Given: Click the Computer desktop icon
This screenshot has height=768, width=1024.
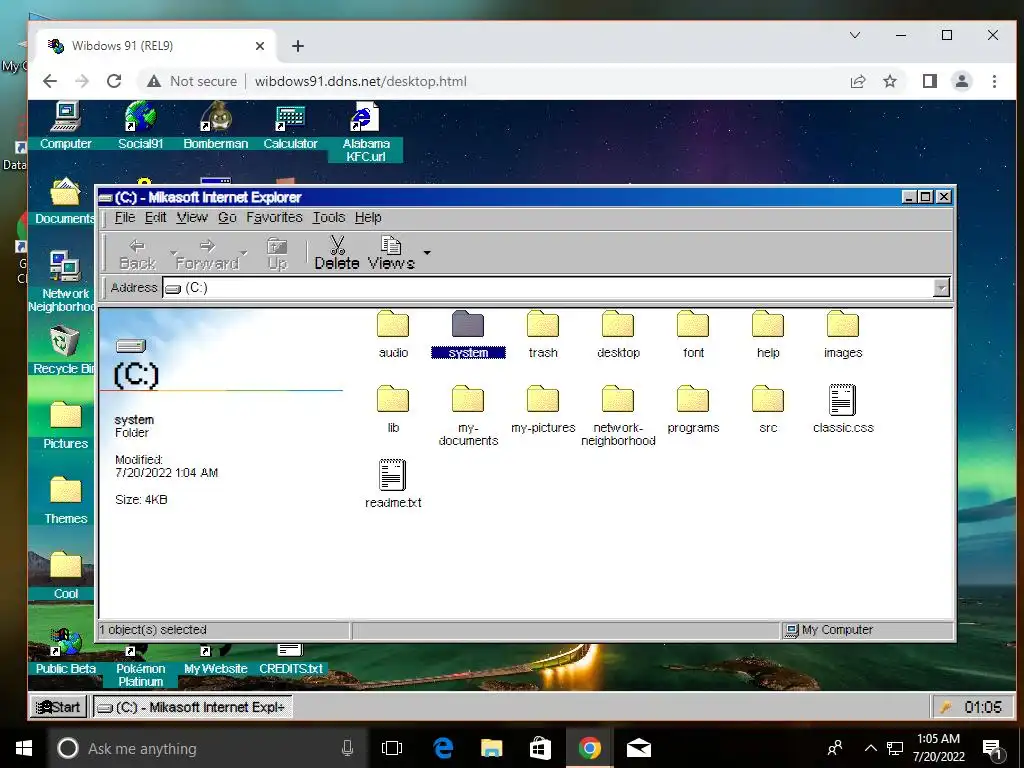Looking at the screenshot, I should [65, 125].
